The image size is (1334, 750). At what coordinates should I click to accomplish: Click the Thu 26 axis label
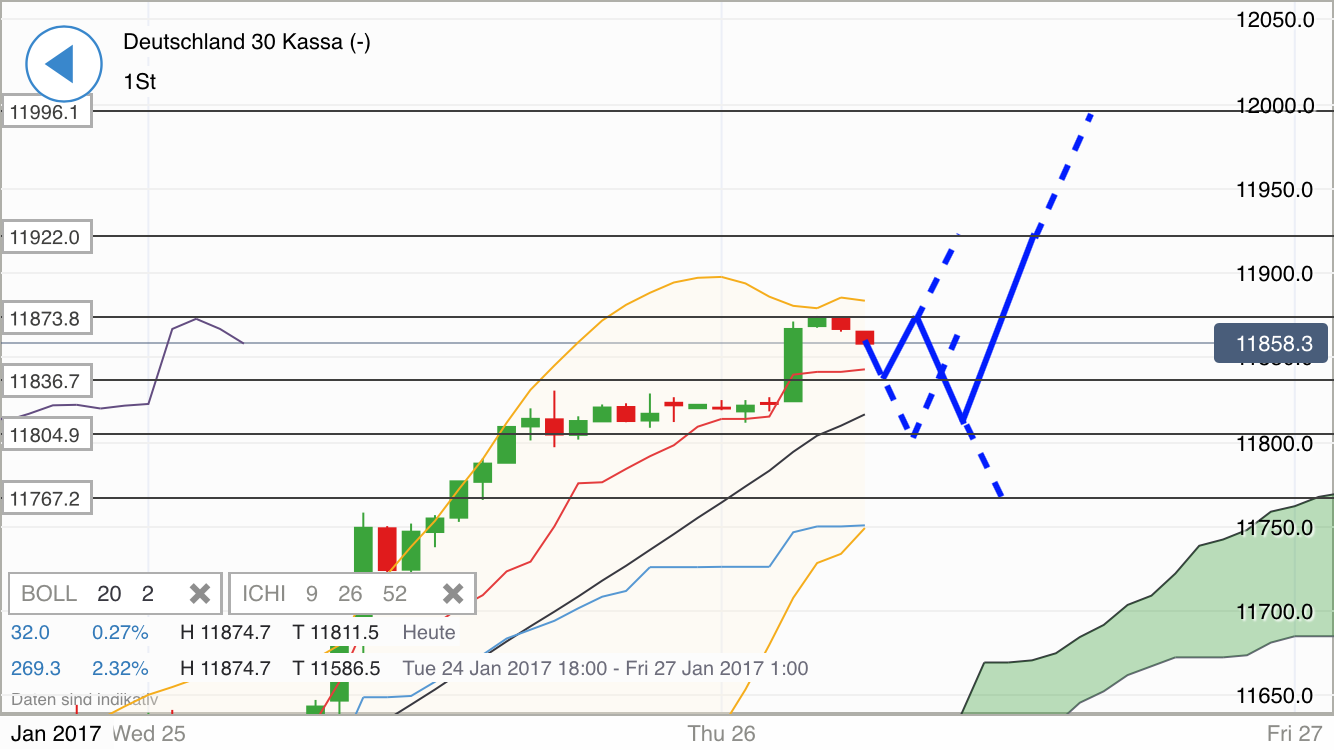722,733
